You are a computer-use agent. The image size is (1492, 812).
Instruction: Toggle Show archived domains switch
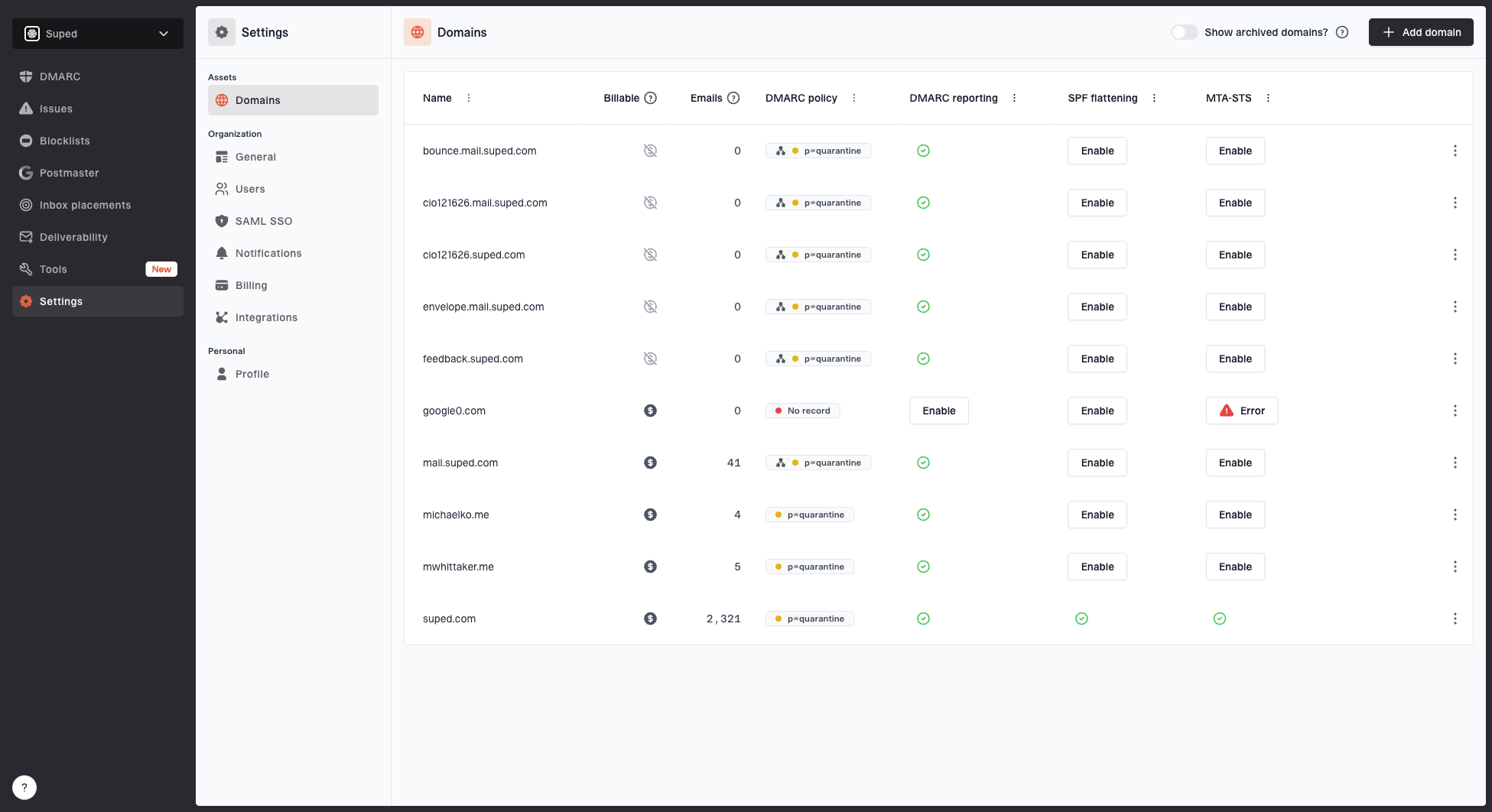coord(1185,32)
